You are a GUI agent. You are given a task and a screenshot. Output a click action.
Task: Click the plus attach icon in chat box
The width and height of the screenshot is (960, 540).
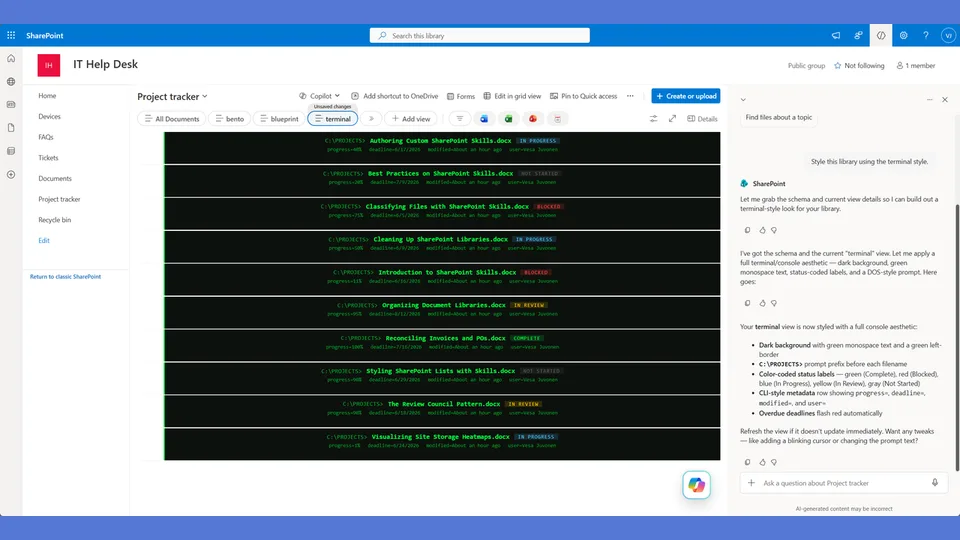[x=751, y=483]
